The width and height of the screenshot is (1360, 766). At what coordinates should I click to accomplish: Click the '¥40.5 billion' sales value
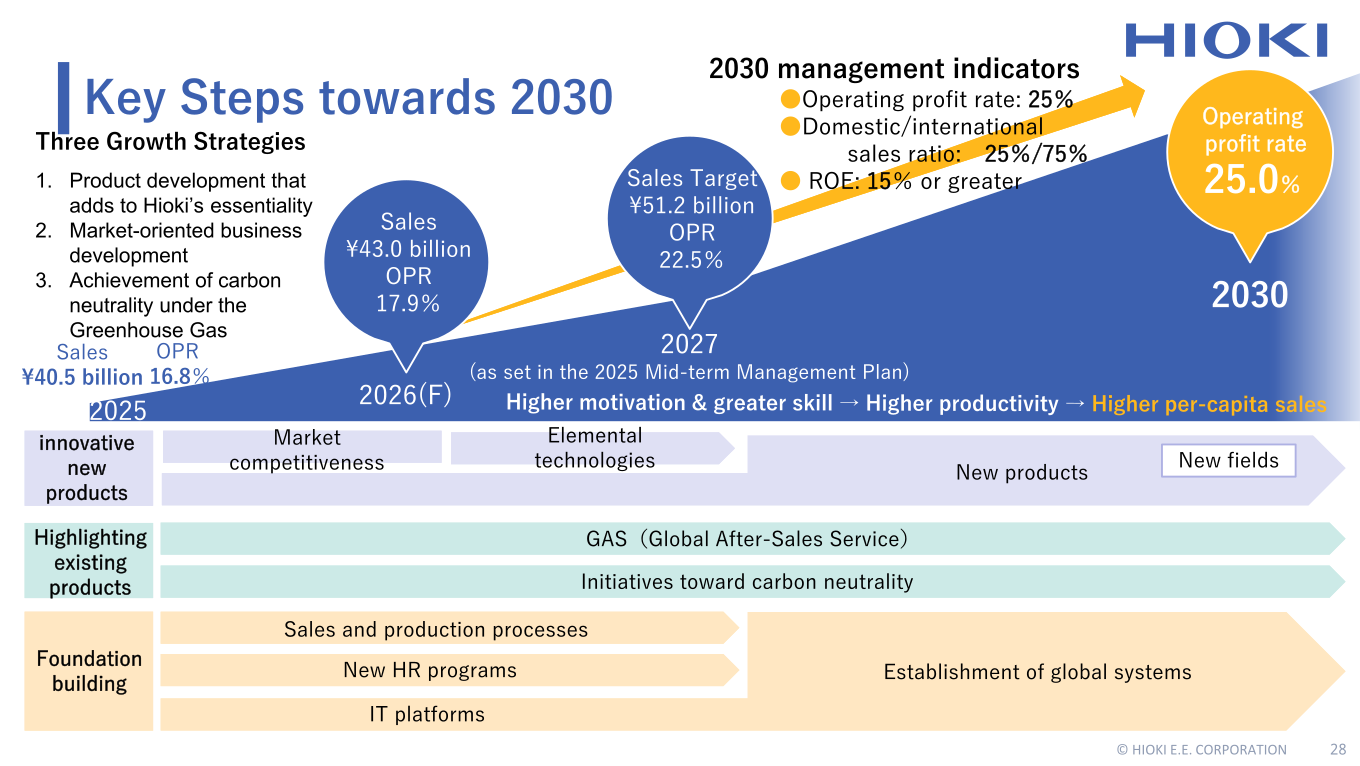pyautogui.click(x=82, y=377)
